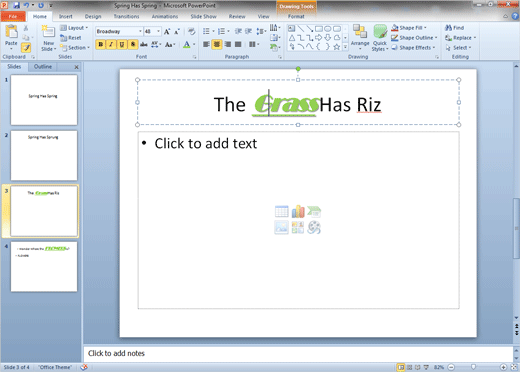
Task: Center the text alignment
Action: click(217, 44)
